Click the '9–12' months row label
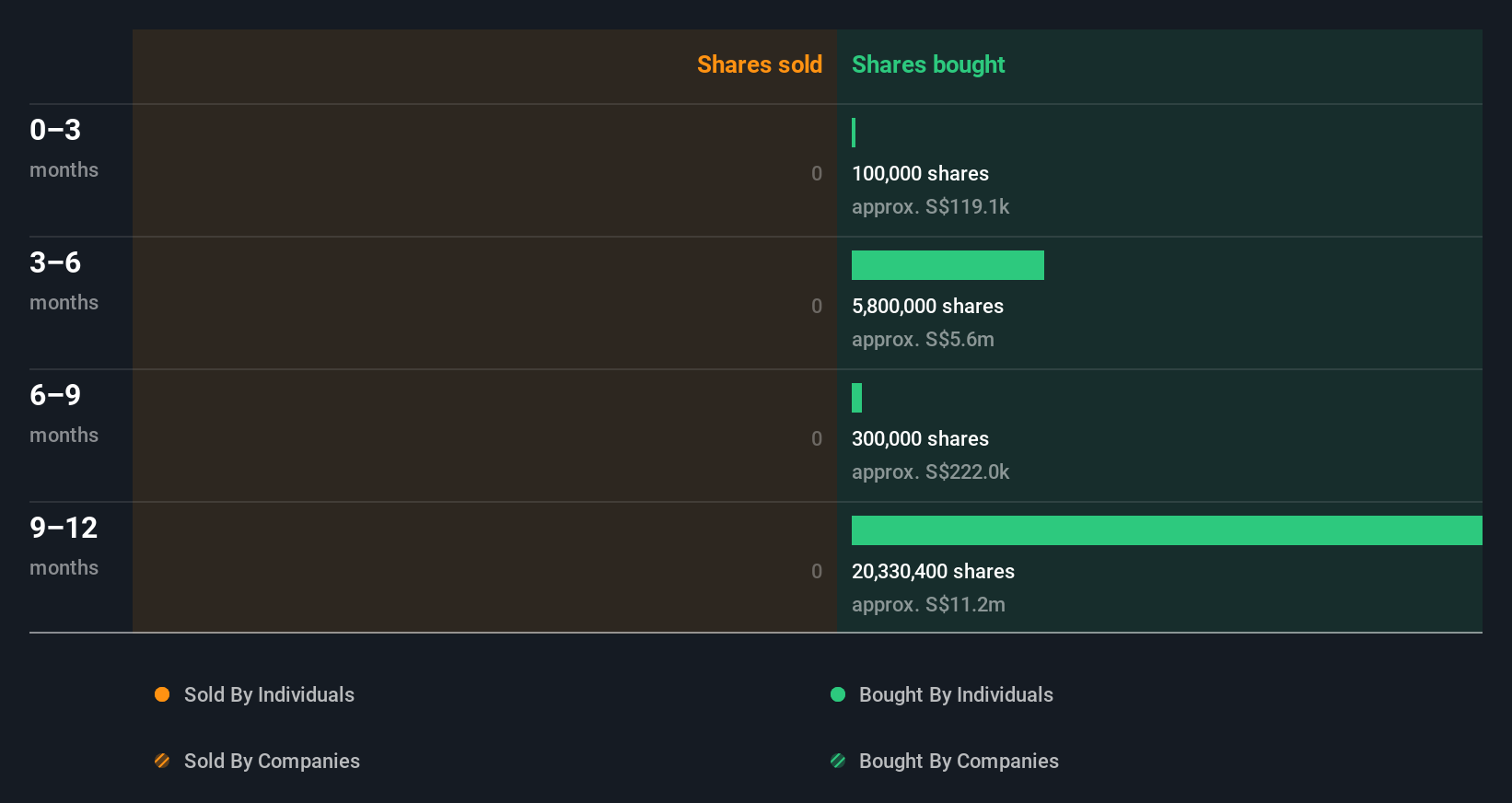Screen dimensions: 1512x803 [x=64, y=528]
